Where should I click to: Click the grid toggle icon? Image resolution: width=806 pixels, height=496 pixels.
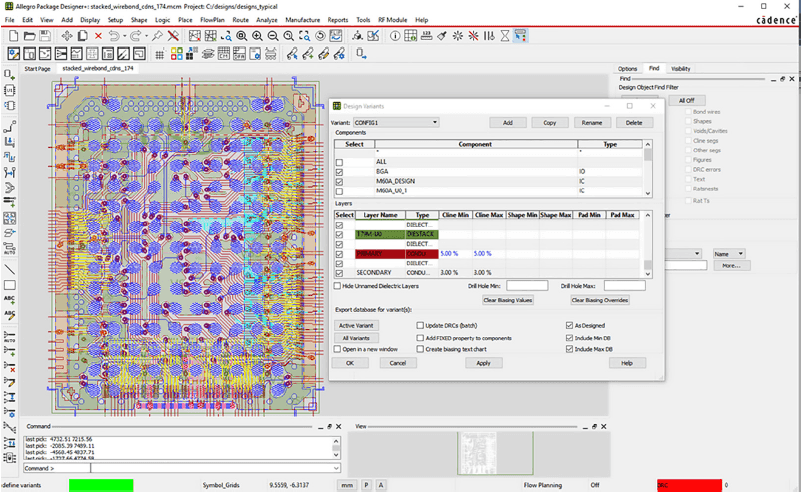[160, 54]
